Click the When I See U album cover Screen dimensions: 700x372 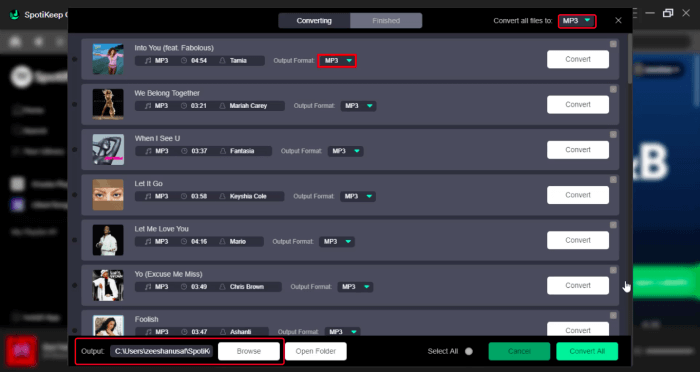[108, 150]
